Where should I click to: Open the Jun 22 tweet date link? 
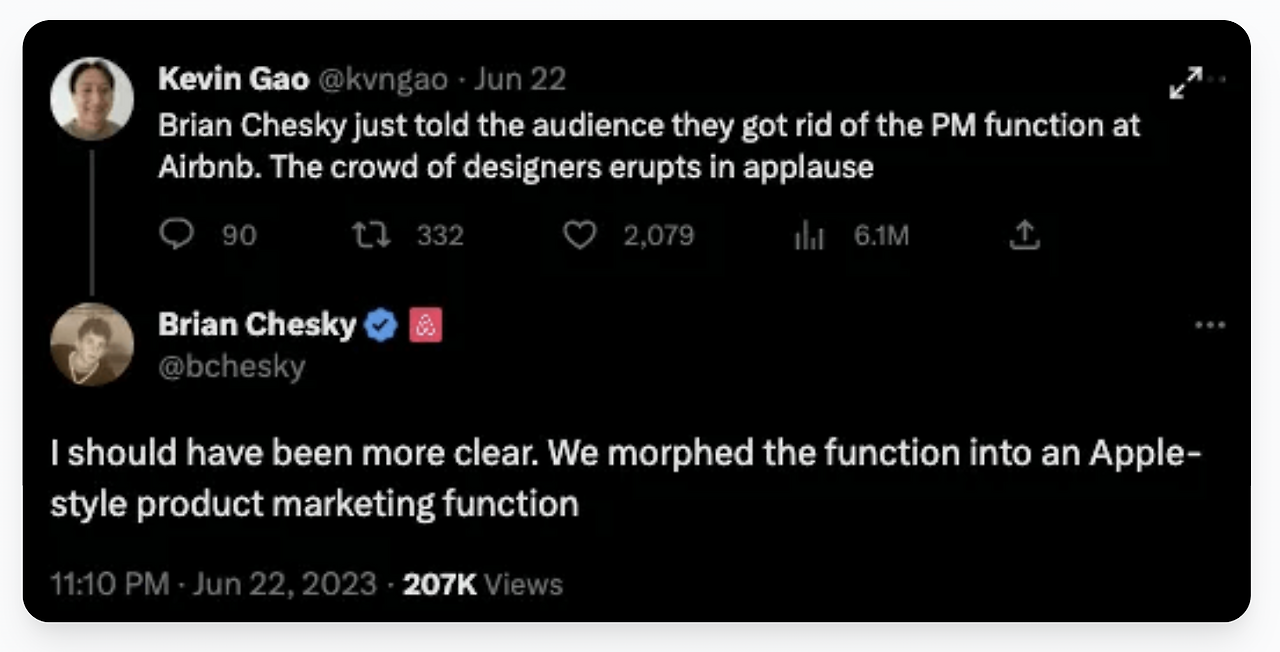click(x=519, y=80)
